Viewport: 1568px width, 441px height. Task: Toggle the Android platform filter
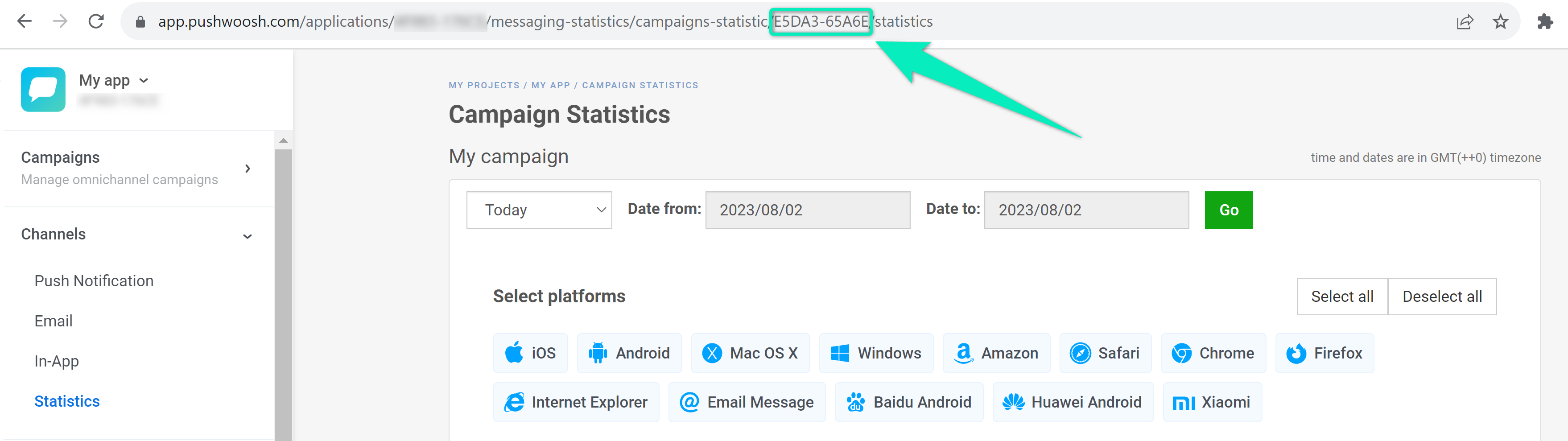pos(629,353)
